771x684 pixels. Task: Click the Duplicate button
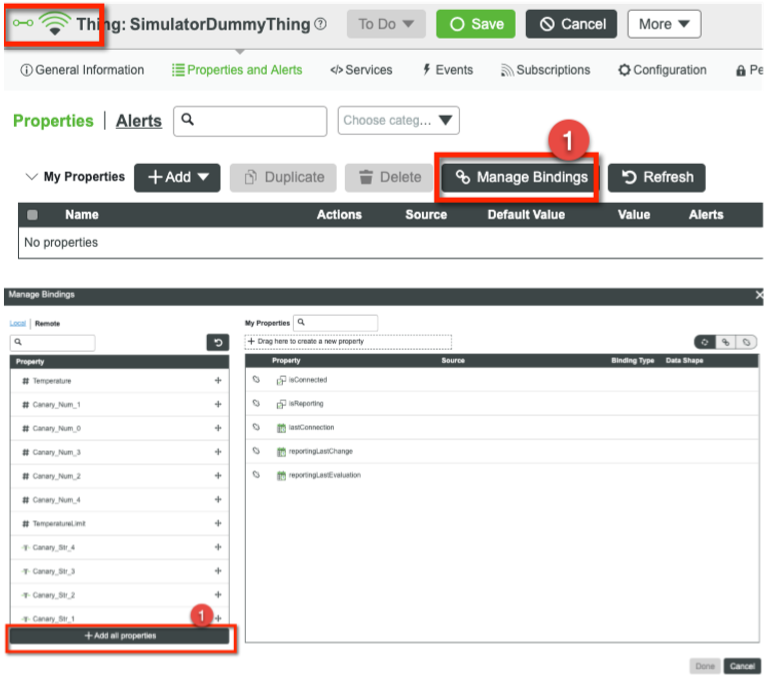click(283, 178)
